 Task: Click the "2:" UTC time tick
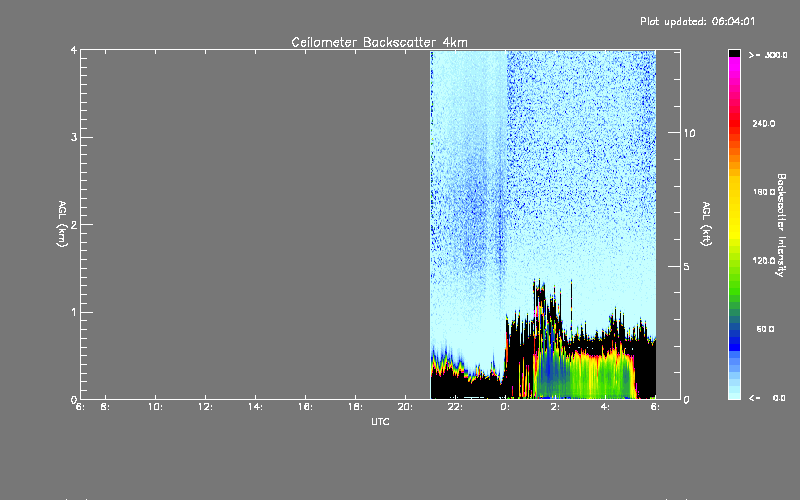click(x=555, y=407)
